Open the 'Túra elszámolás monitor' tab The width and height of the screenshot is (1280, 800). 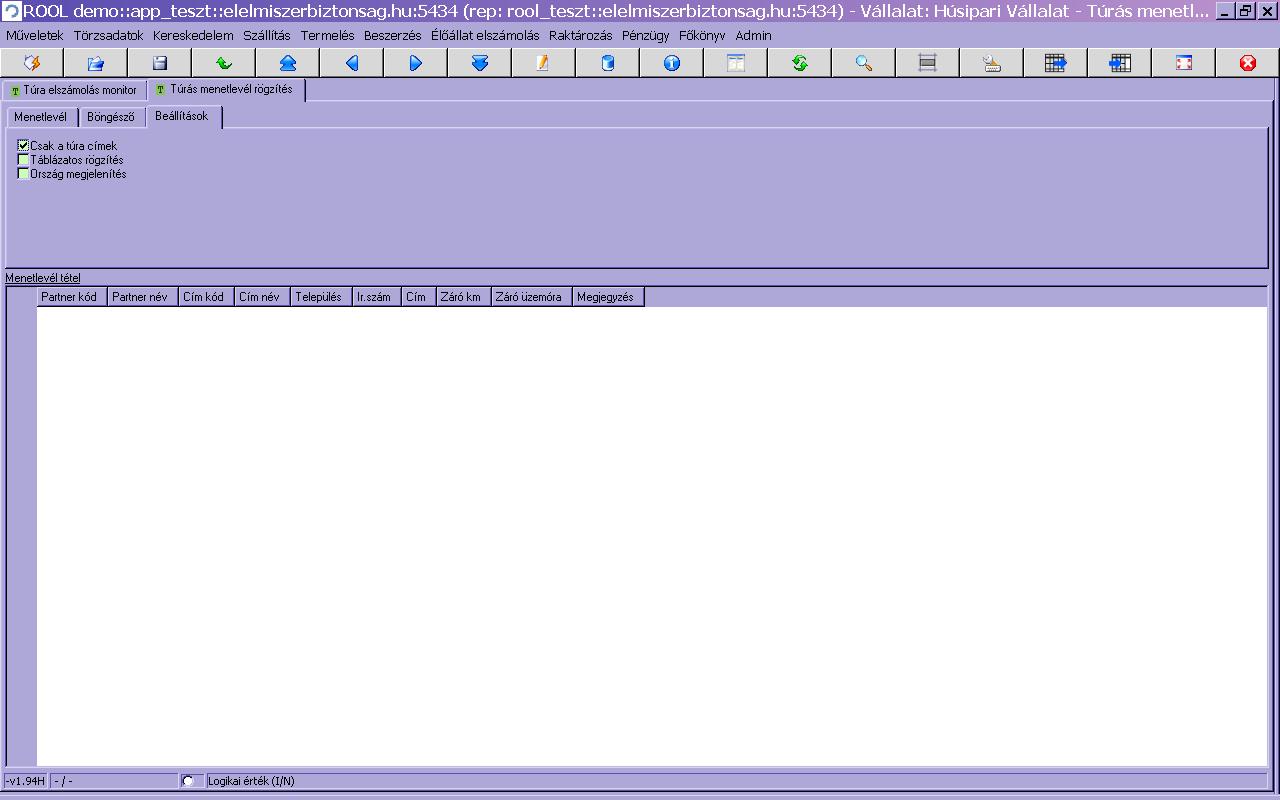pyautogui.click(x=74, y=90)
